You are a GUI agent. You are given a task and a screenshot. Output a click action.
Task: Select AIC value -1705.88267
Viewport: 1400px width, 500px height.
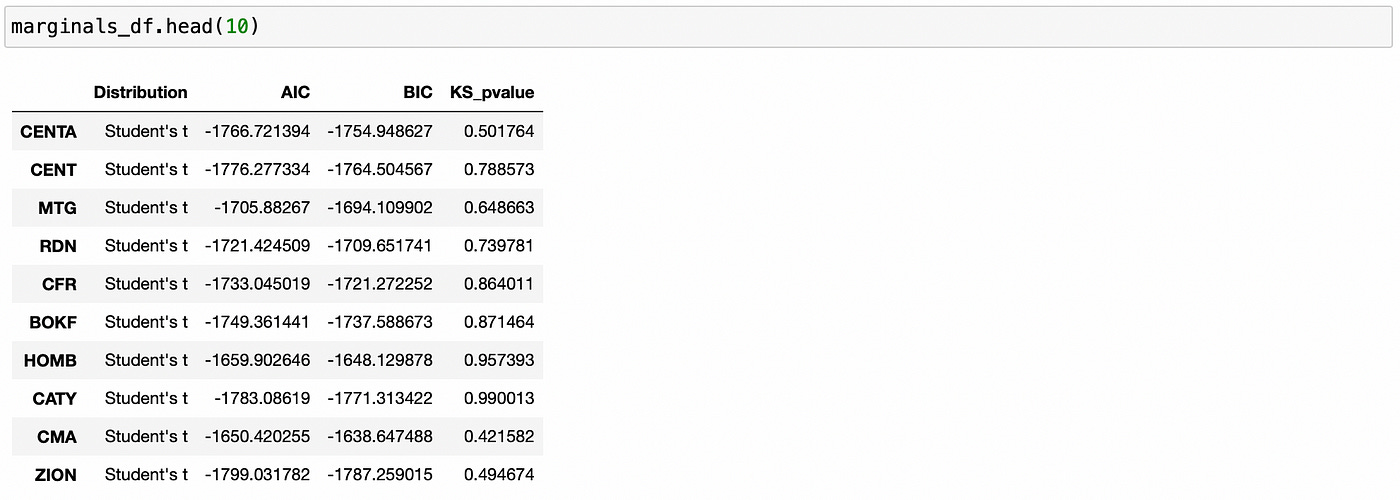click(x=262, y=208)
